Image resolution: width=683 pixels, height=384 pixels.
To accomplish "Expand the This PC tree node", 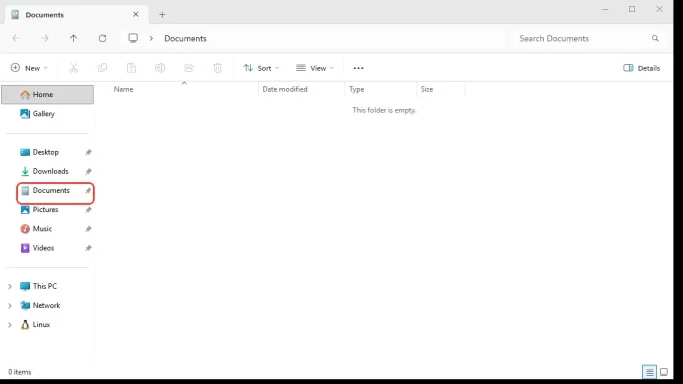I will (10, 286).
